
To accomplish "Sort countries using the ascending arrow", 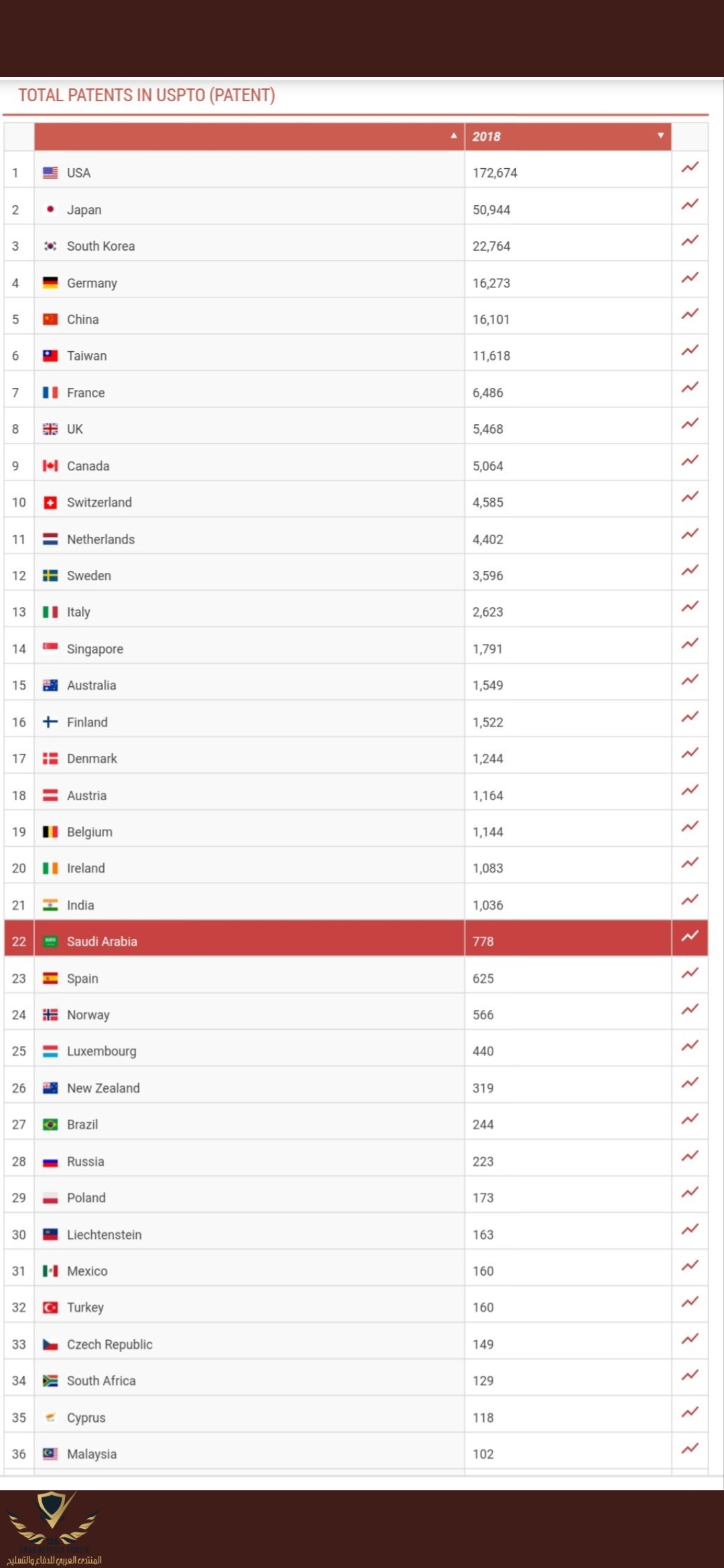I will point(454,136).
